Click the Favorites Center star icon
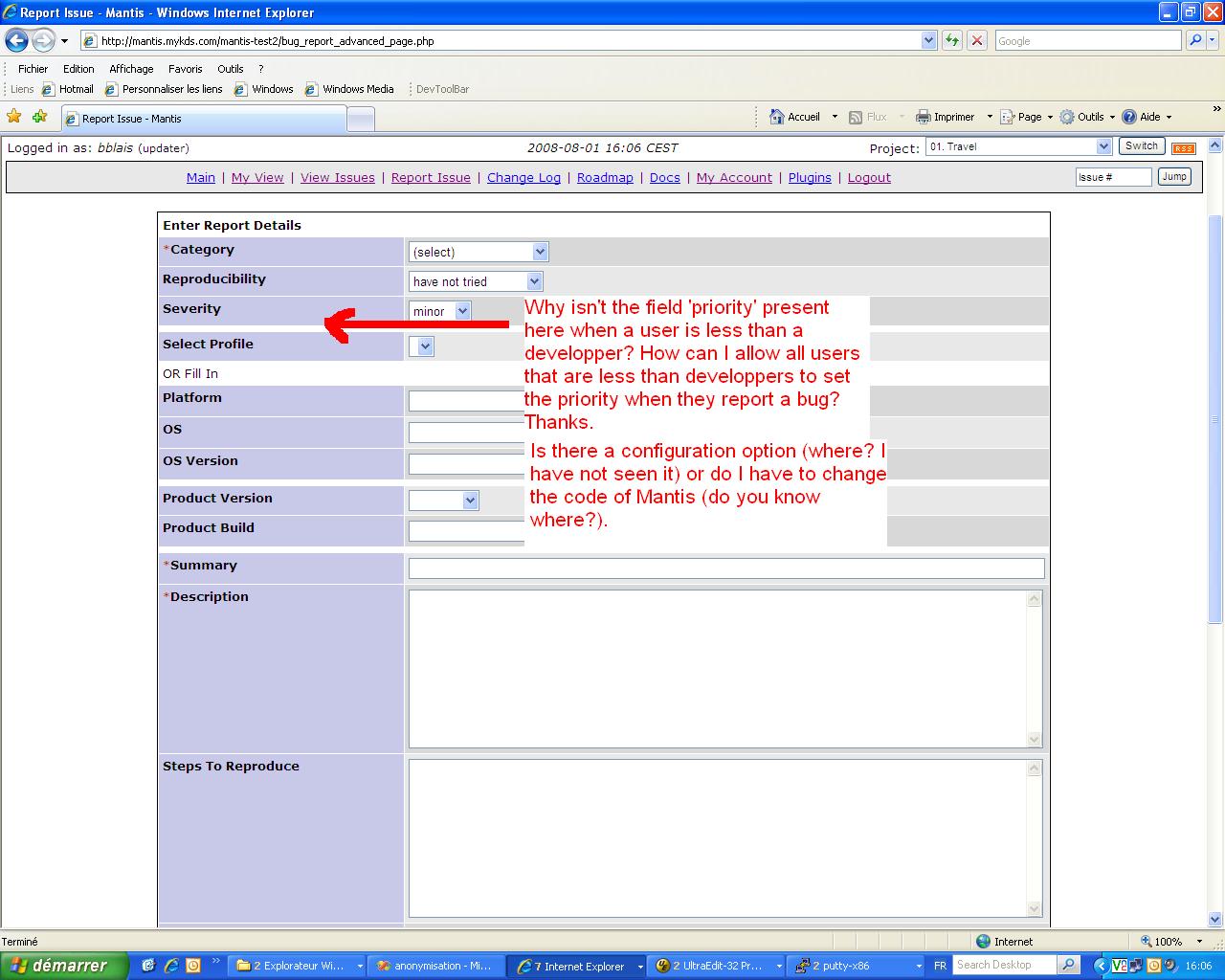The height and width of the screenshot is (980, 1225). click(x=14, y=117)
